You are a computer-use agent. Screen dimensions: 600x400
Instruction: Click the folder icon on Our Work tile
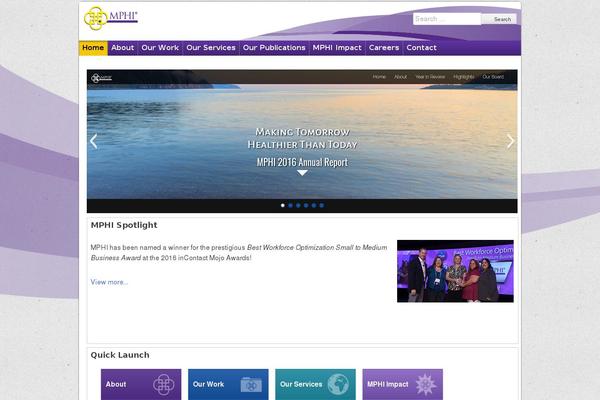(251, 385)
